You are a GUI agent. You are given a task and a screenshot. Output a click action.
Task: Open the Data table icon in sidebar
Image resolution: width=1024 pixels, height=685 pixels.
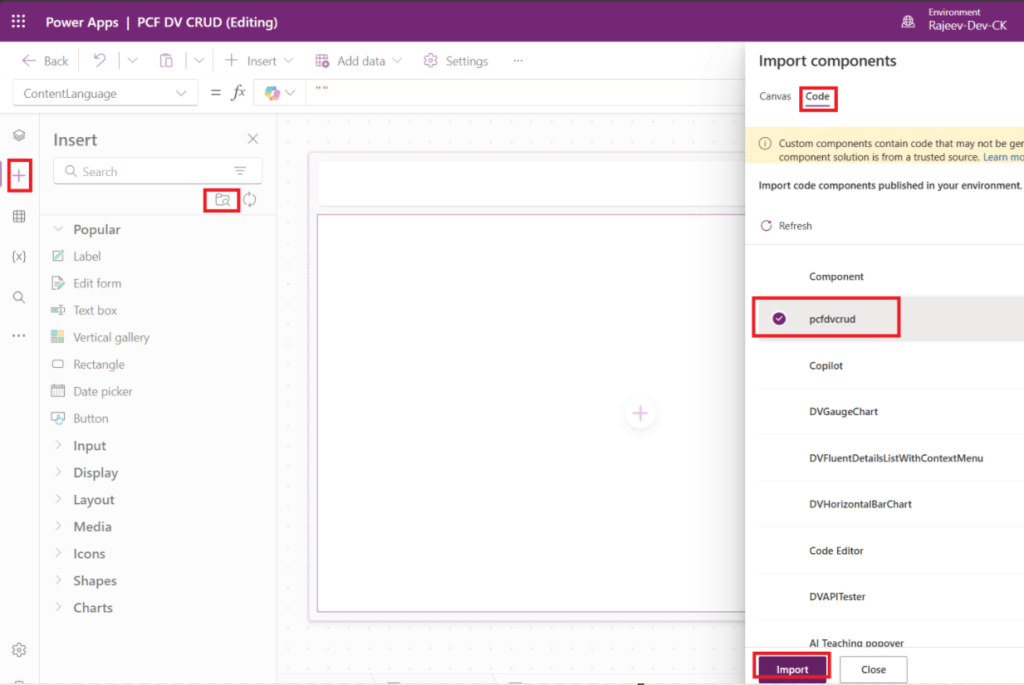[x=19, y=216]
